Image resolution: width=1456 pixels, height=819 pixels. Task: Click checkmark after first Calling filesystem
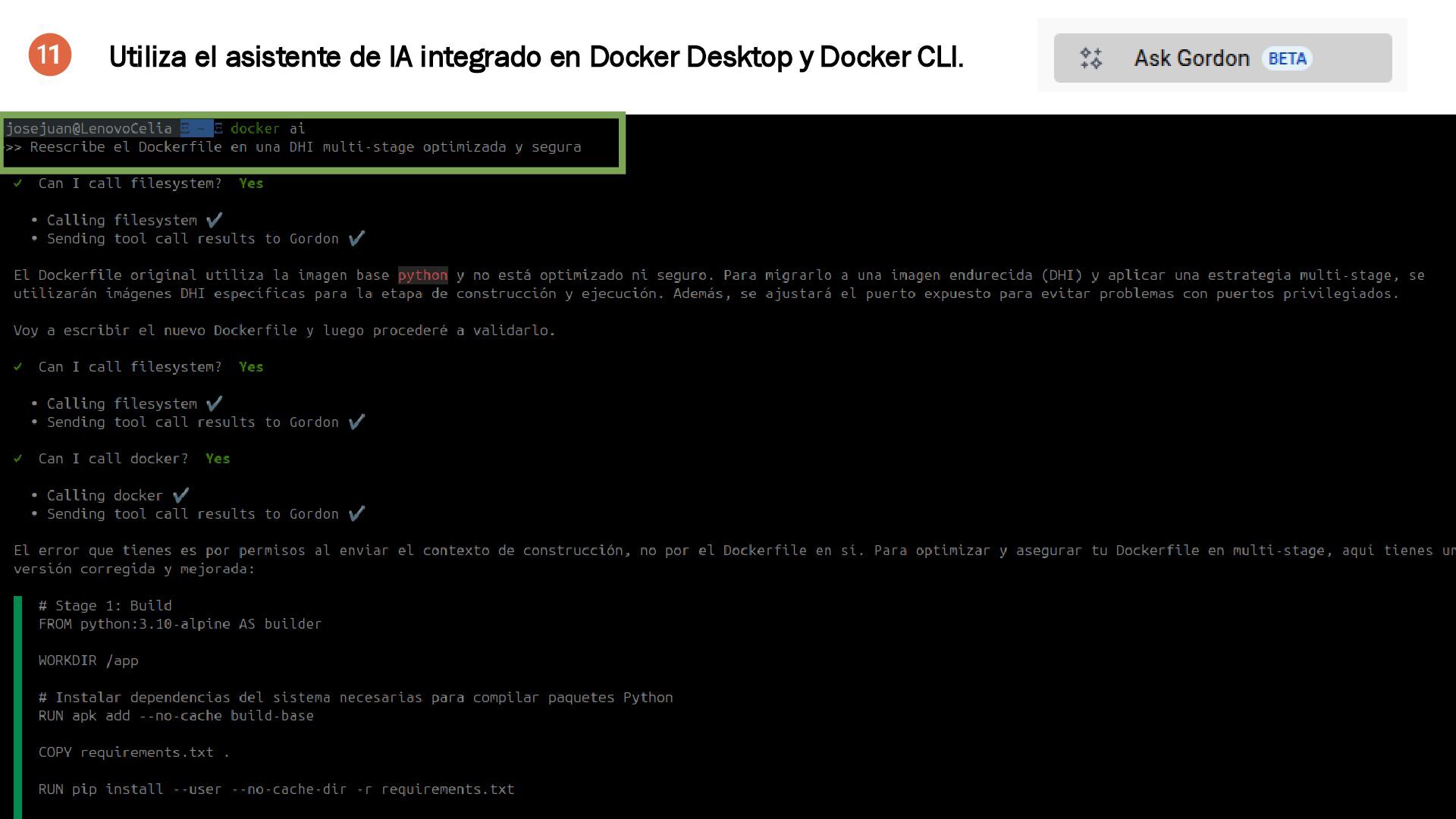click(215, 220)
